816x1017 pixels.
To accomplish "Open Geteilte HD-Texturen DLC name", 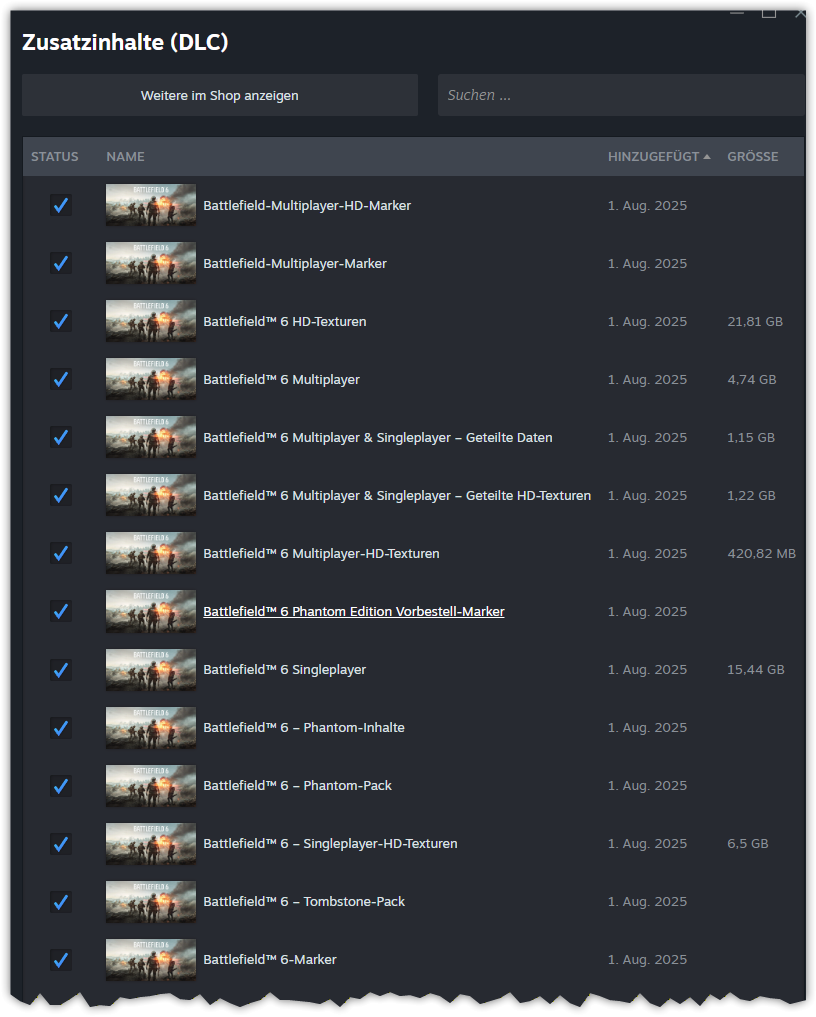I will [x=397, y=496].
